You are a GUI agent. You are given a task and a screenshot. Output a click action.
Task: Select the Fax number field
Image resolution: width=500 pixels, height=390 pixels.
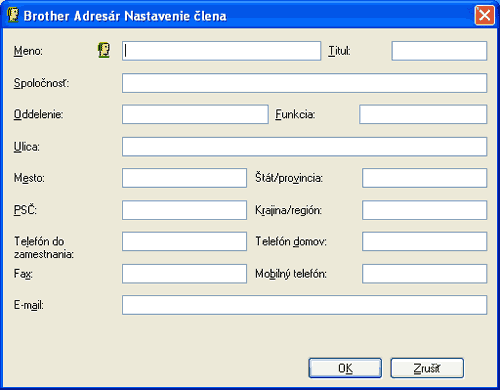coord(184,274)
